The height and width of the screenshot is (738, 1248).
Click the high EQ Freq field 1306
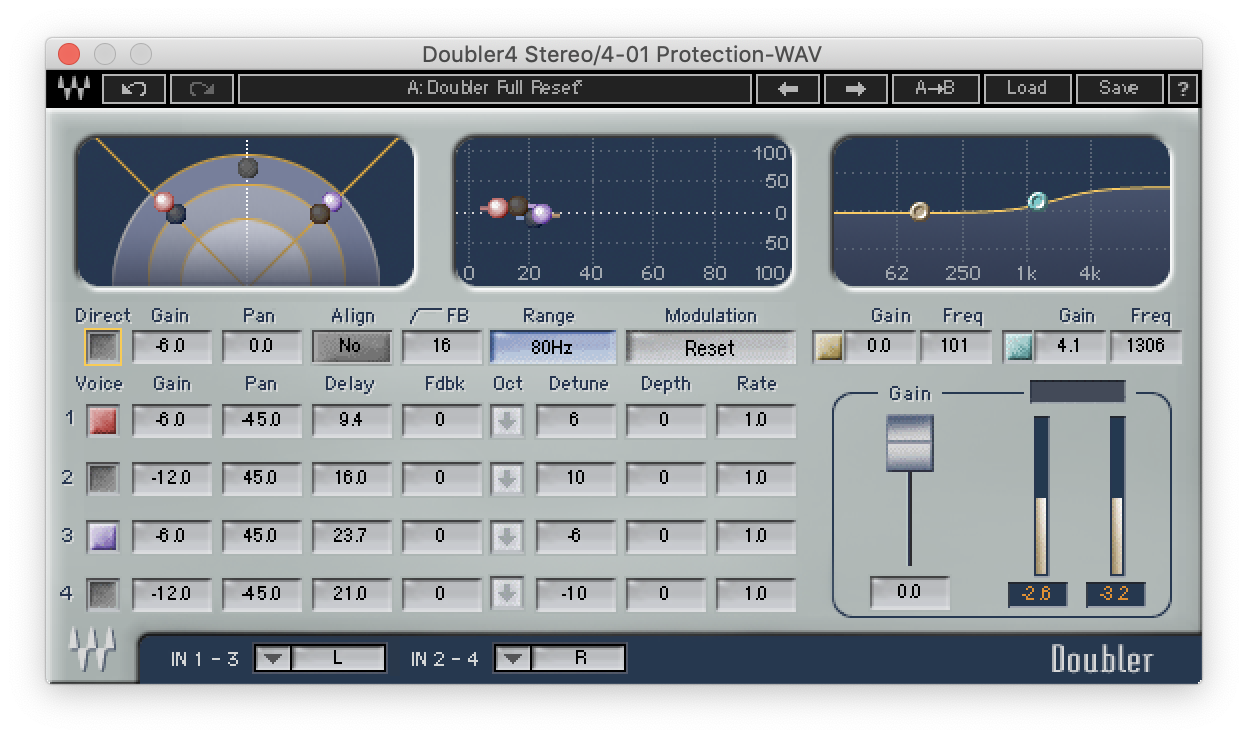point(1146,347)
